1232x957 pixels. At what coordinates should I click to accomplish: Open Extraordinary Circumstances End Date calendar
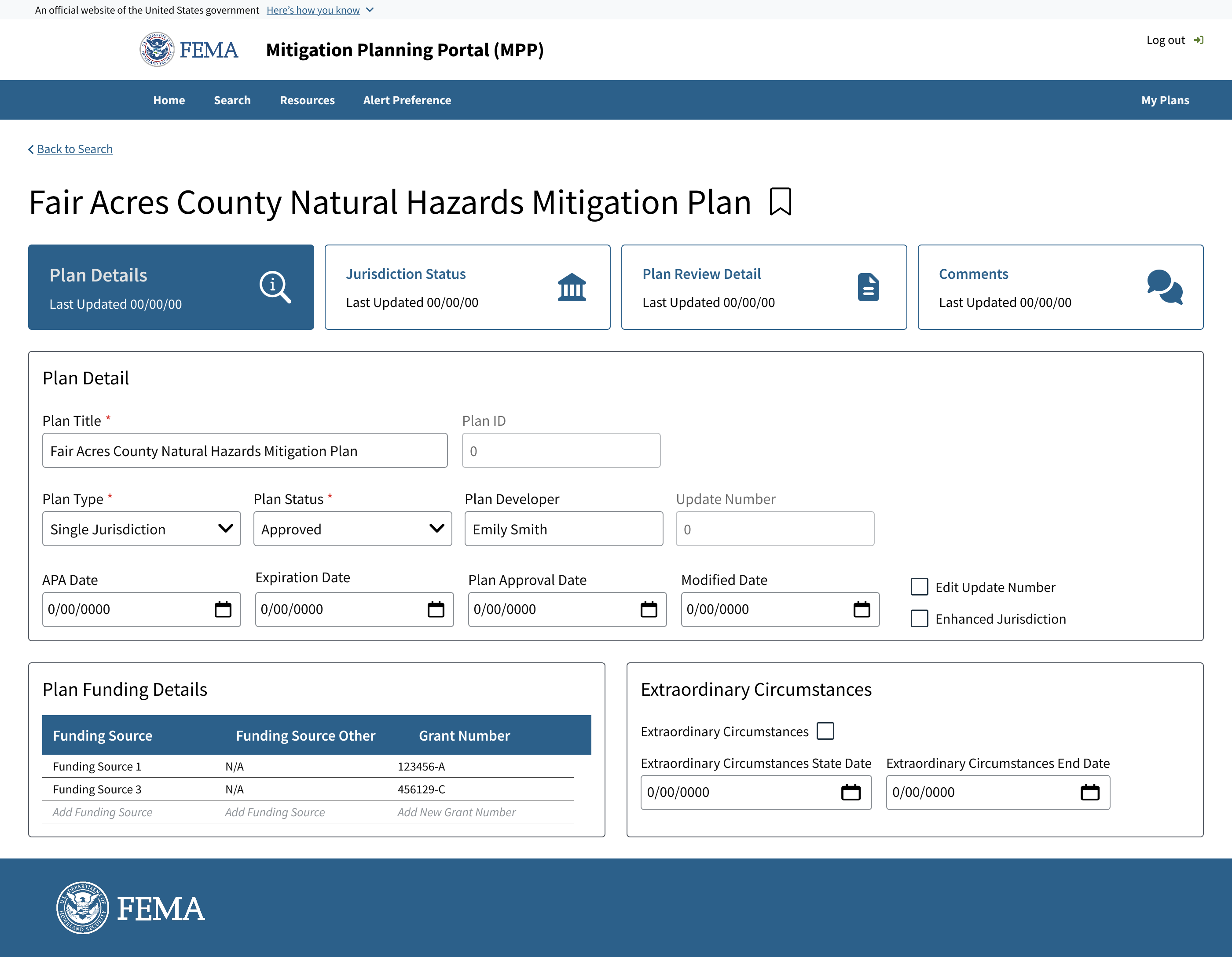pos(1090,793)
